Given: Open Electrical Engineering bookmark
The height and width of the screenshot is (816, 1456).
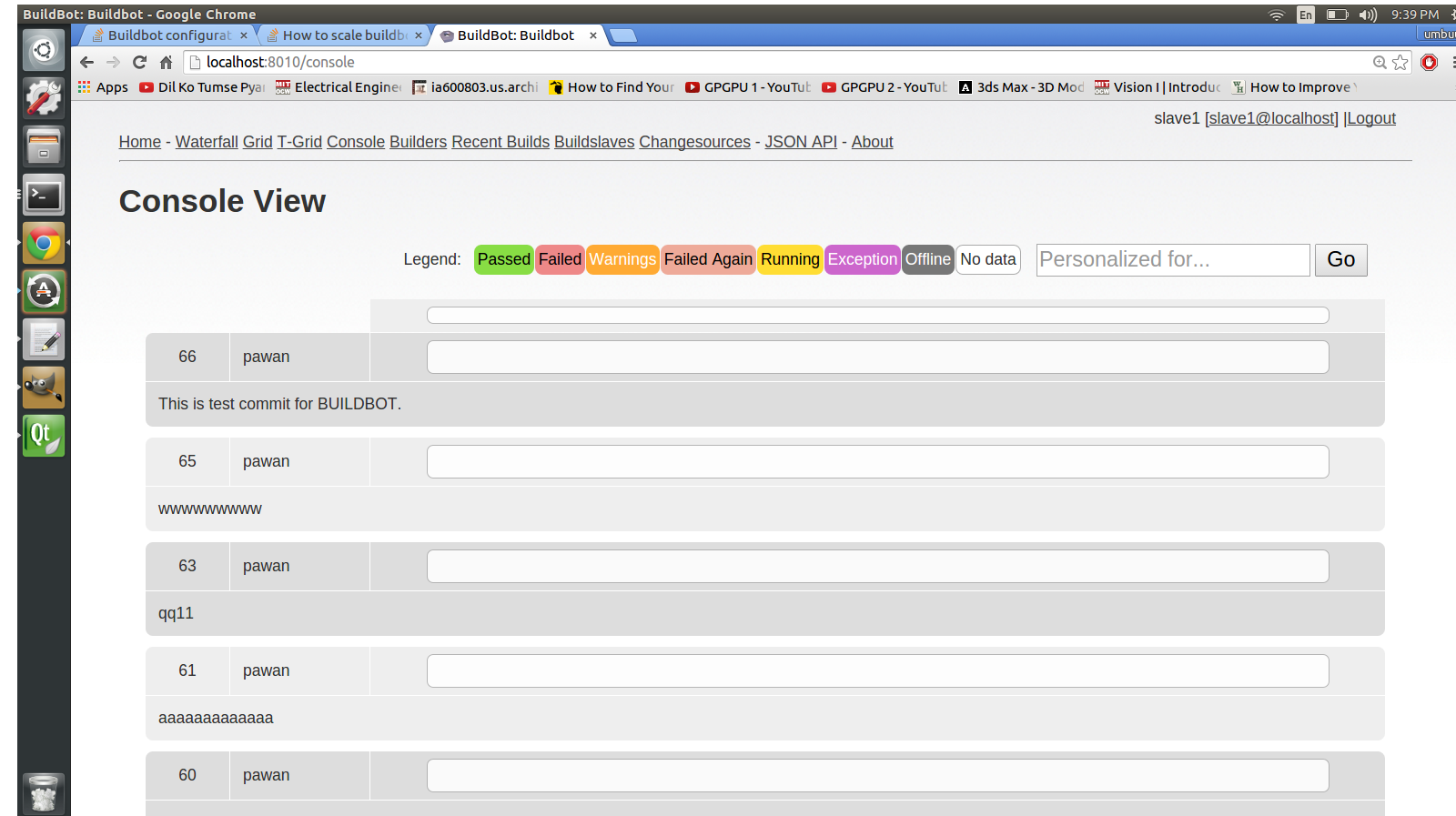Looking at the screenshot, I should click(339, 87).
